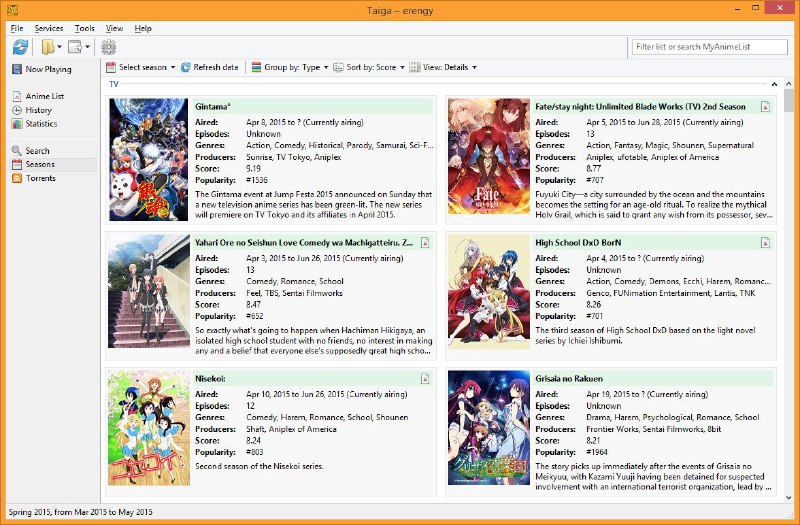800x525 pixels.
Task: Open the Tools menu
Action: (85, 28)
